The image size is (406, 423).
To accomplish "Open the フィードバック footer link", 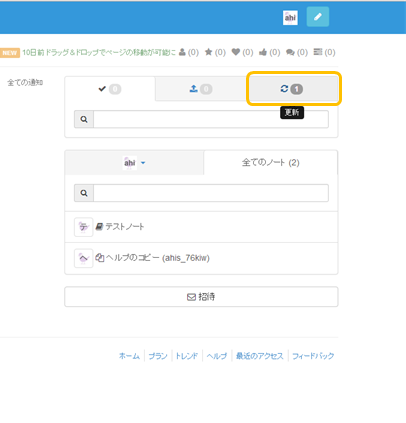I will tap(313, 356).
